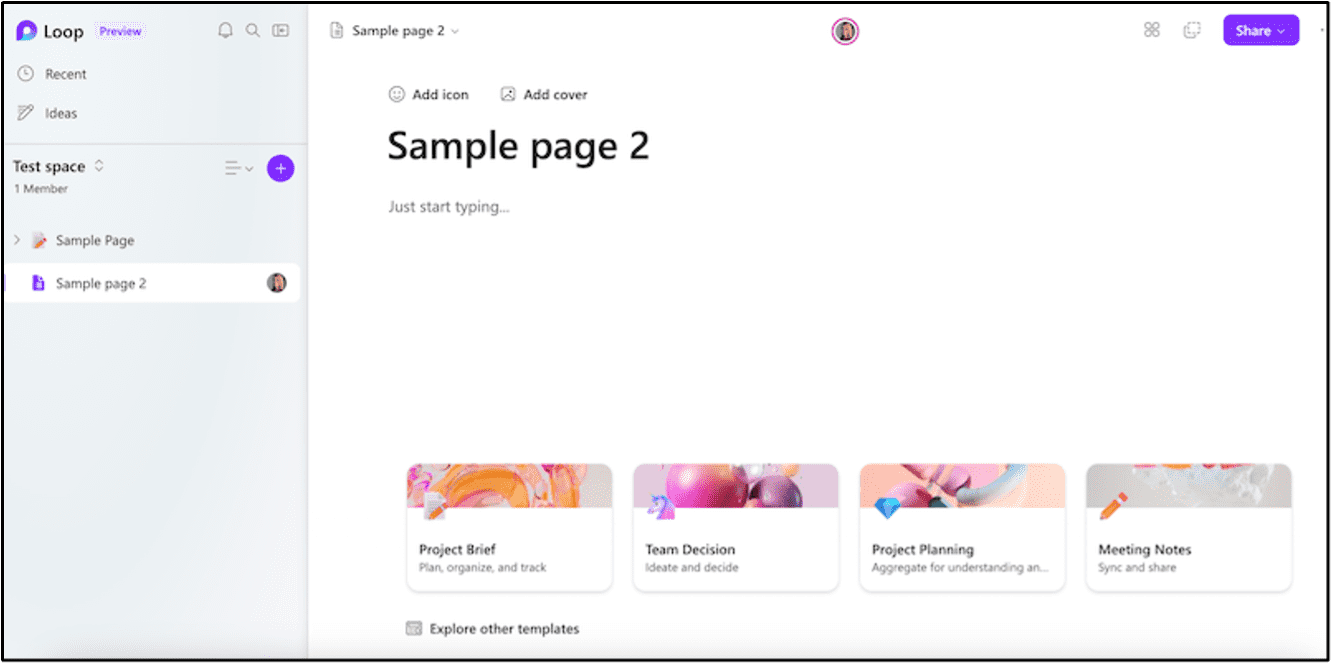Click the purple plus add-page button
Viewport: 1337px width, 666px height.
coord(281,169)
